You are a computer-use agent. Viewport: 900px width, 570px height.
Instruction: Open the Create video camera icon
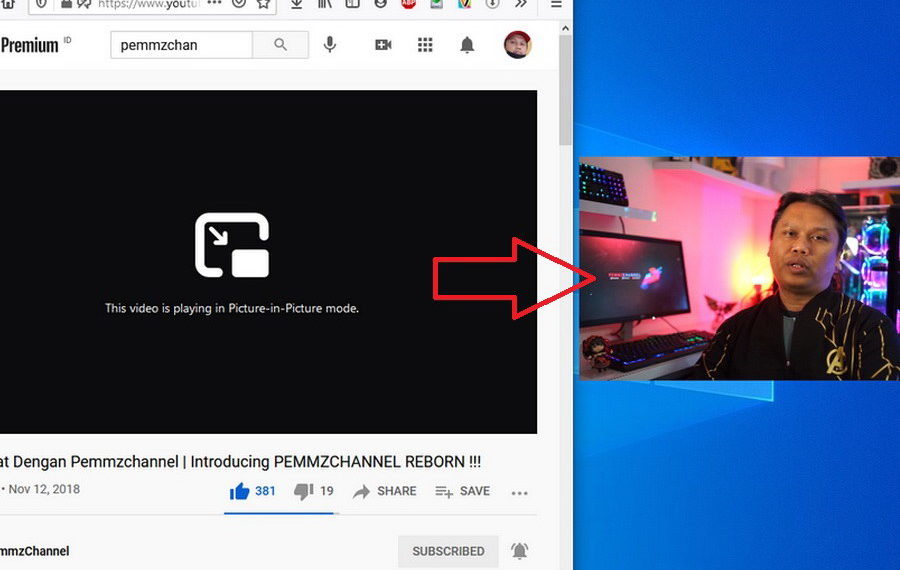[x=383, y=45]
